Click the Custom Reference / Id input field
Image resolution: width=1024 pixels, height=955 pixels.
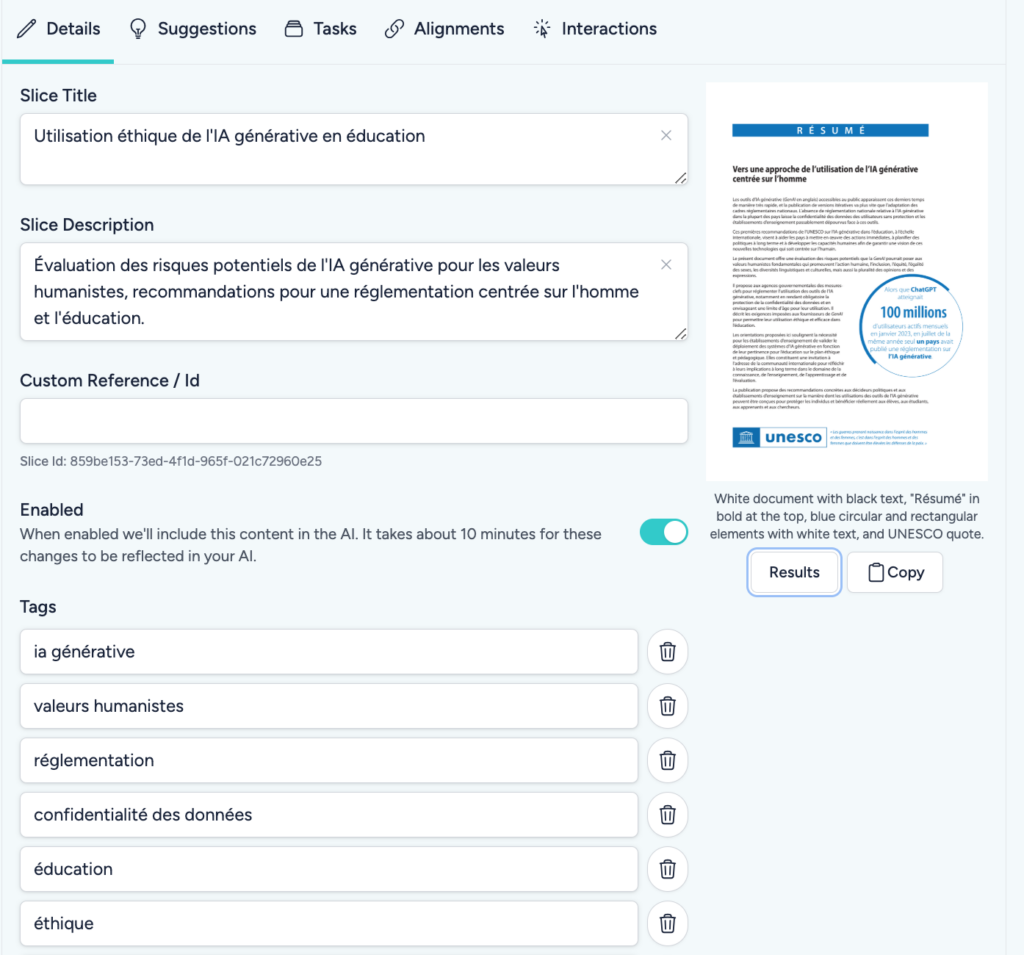click(353, 421)
